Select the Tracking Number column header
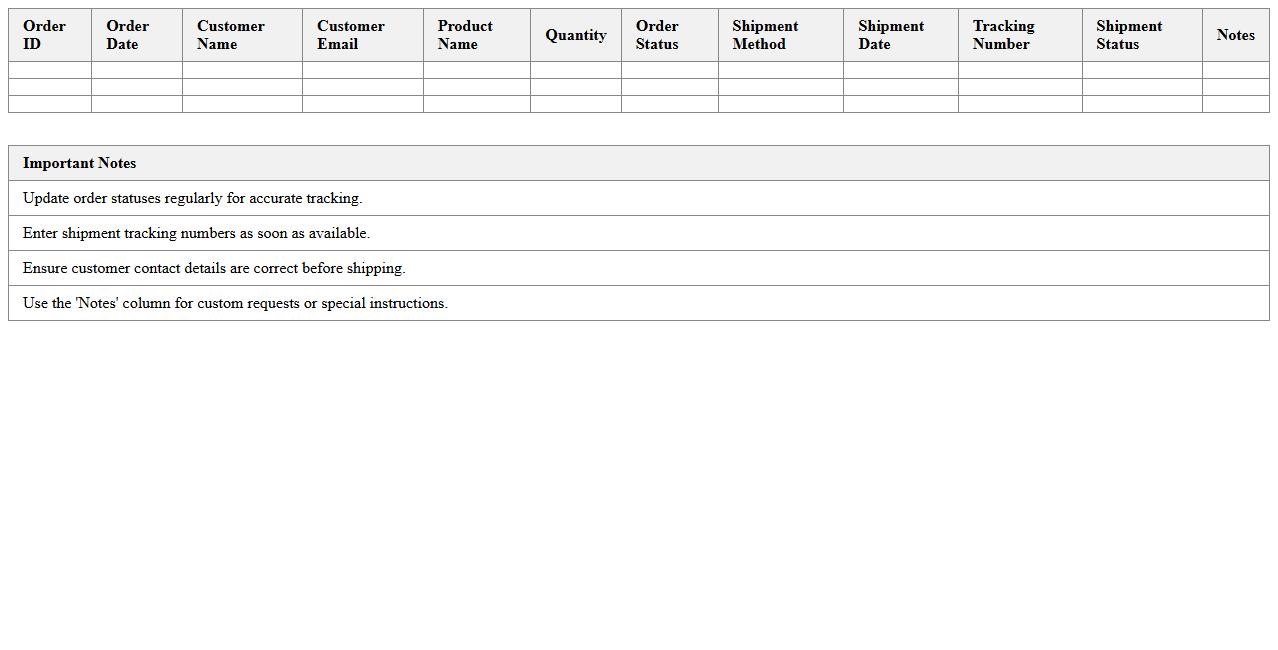The image size is (1278, 650). [x=1019, y=35]
